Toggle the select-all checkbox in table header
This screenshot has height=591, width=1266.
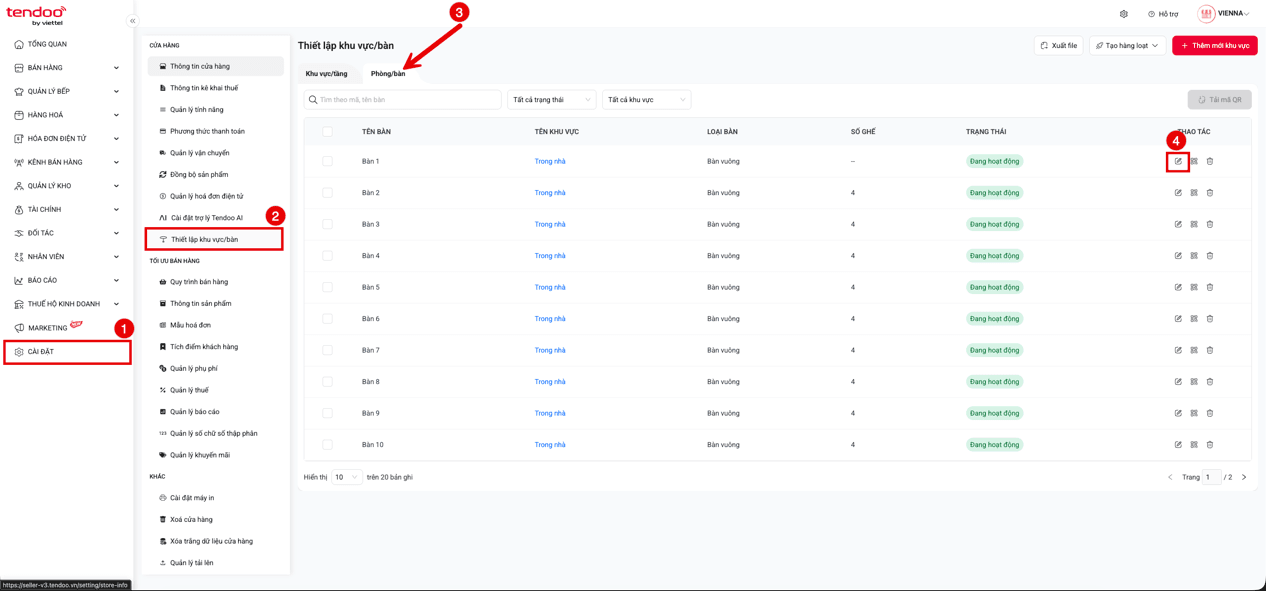tap(327, 132)
